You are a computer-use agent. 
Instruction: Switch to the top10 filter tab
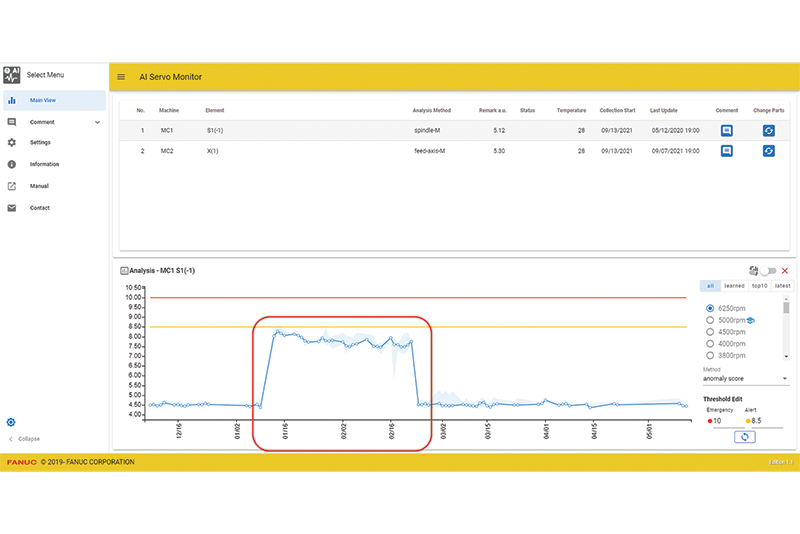pyautogui.click(x=759, y=286)
